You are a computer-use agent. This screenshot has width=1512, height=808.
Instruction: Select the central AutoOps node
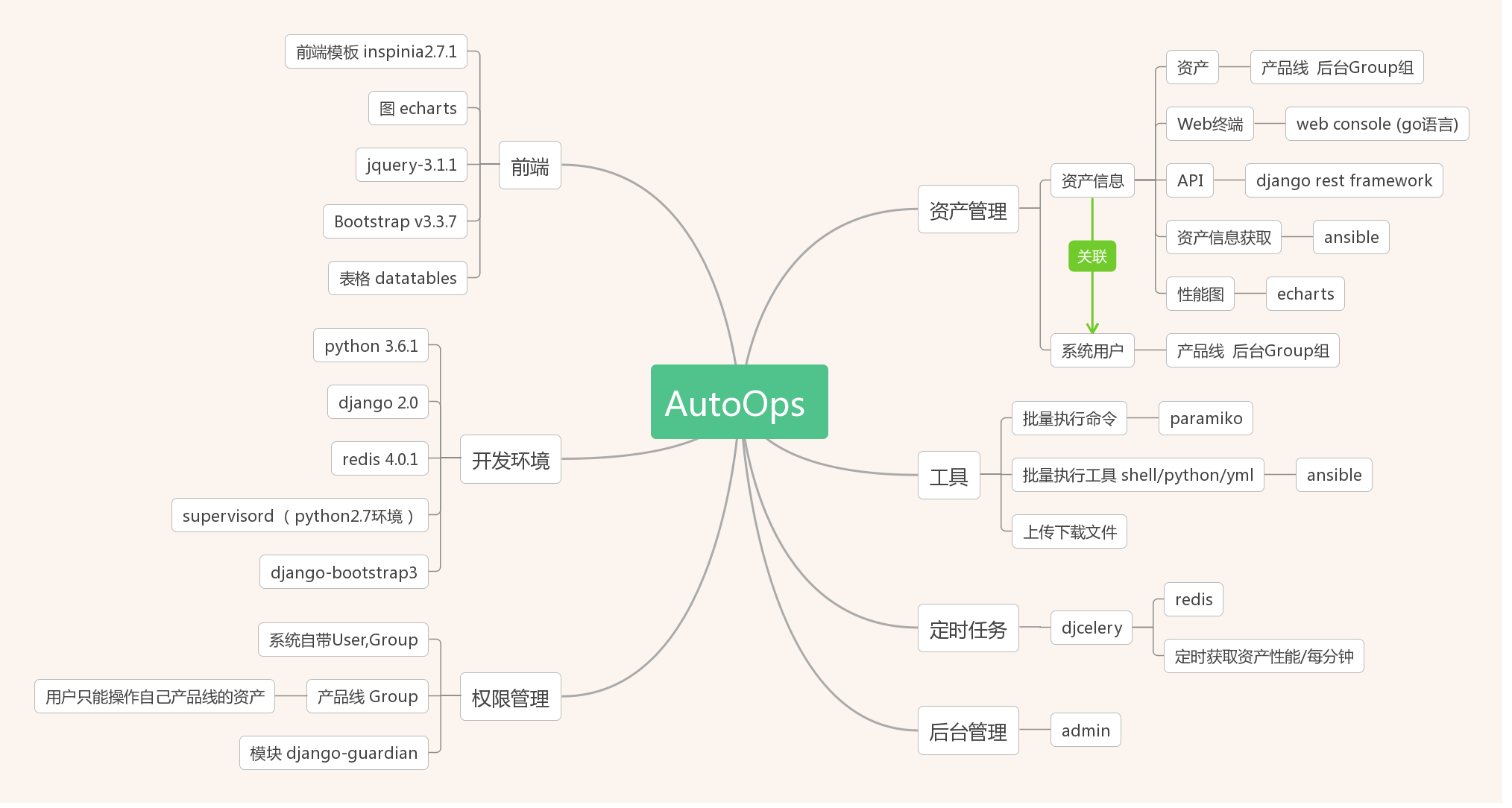click(x=739, y=403)
